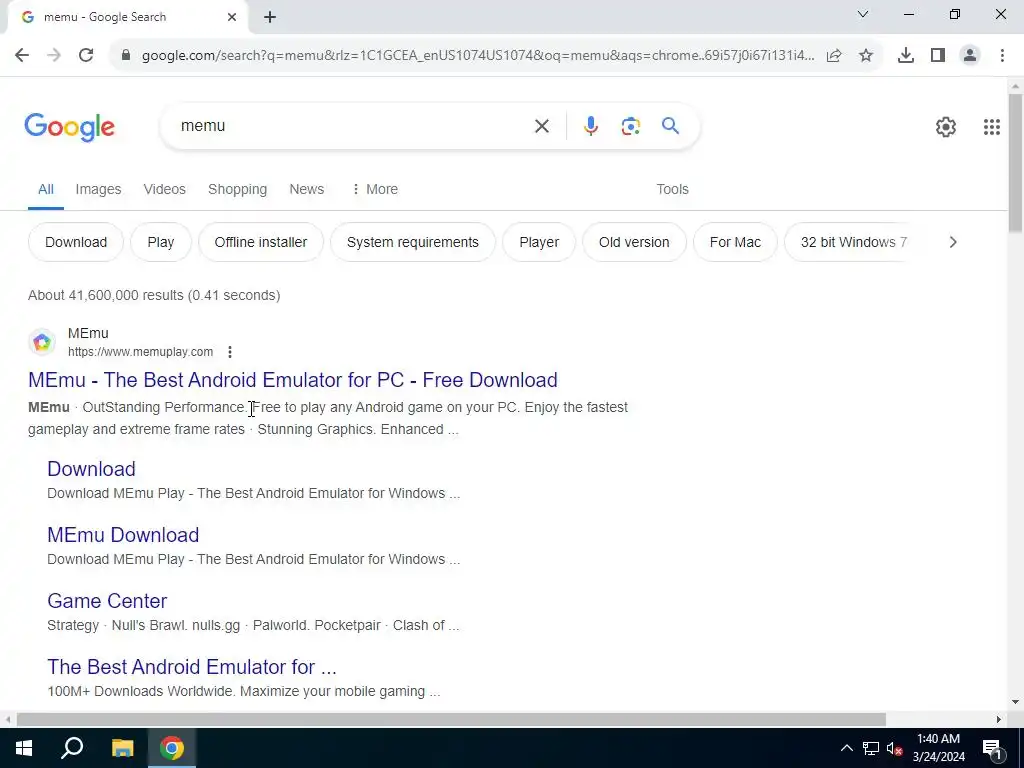Click the https://www.memuplay.com URL text
Image resolution: width=1024 pixels, height=768 pixels.
point(140,352)
